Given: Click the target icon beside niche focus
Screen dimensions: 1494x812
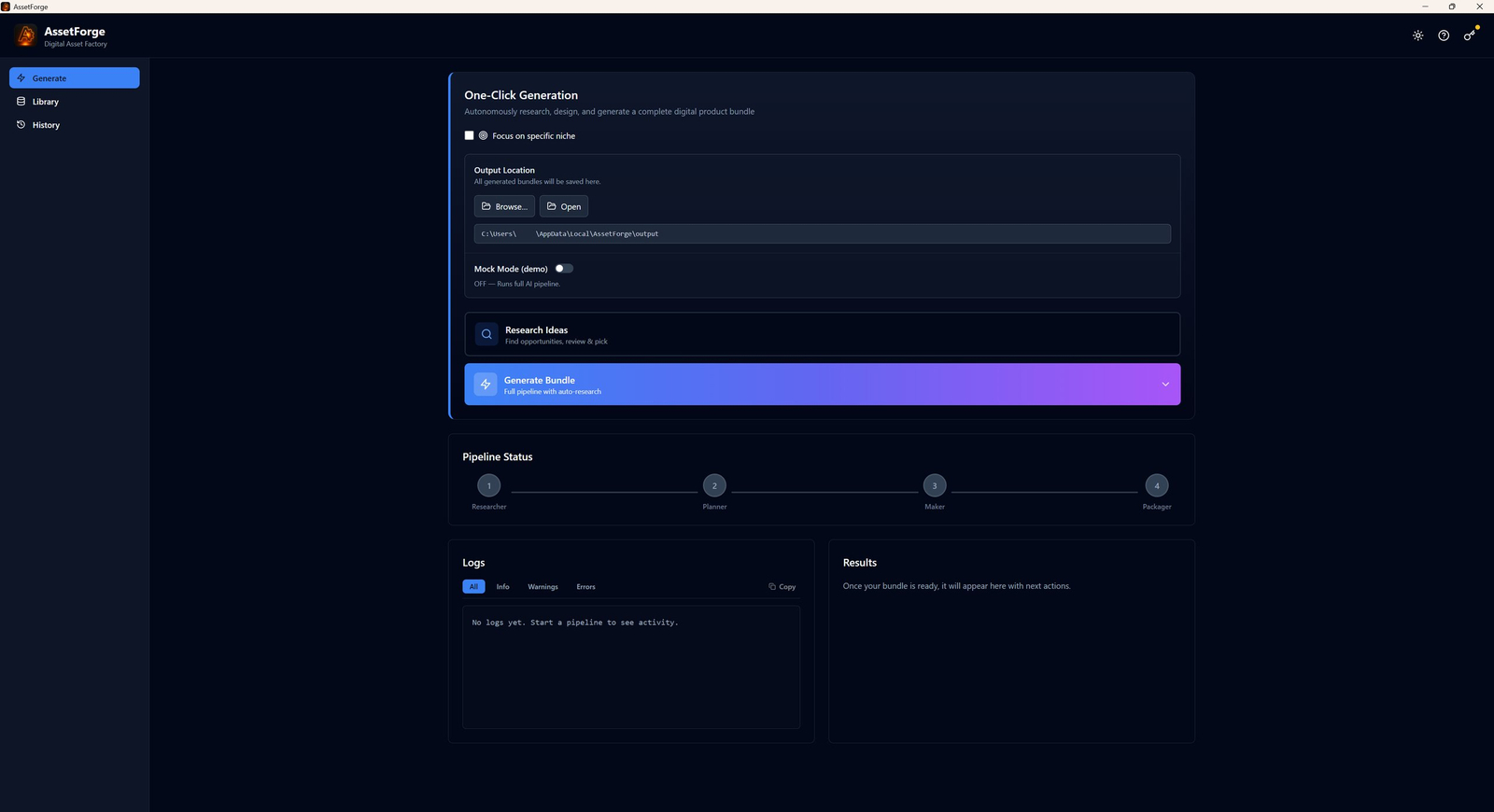Looking at the screenshot, I should click(483, 135).
